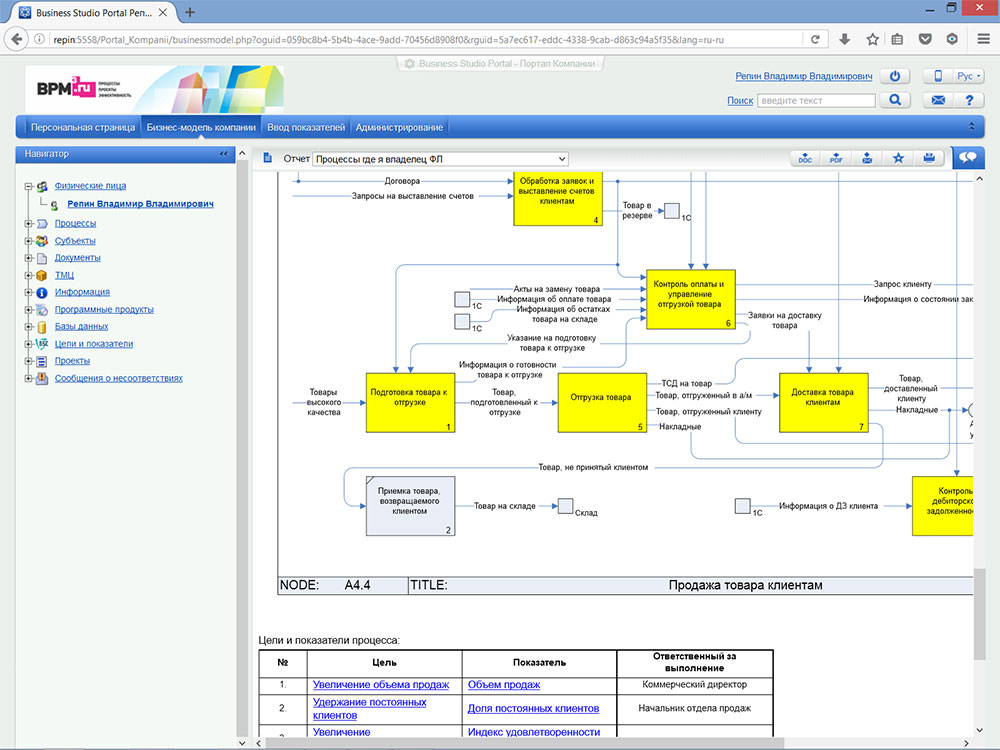This screenshot has height=750, width=1000.
Task: Switch to mobile view via phone icon
Action: pos(939,77)
